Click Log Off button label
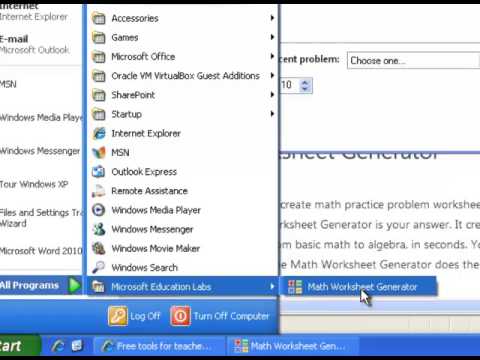Image resolution: width=480 pixels, height=360 pixels. tap(145, 316)
